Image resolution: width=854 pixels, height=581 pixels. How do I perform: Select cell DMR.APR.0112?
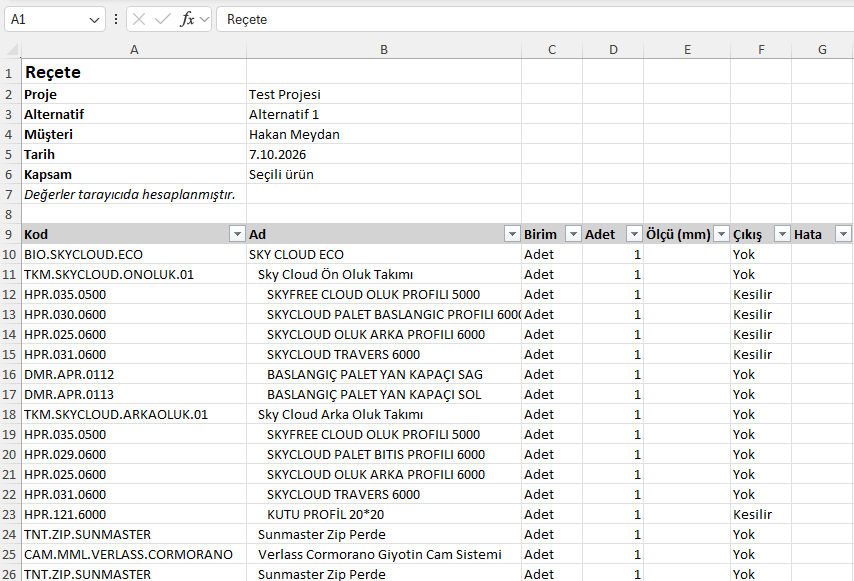click(x=134, y=375)
